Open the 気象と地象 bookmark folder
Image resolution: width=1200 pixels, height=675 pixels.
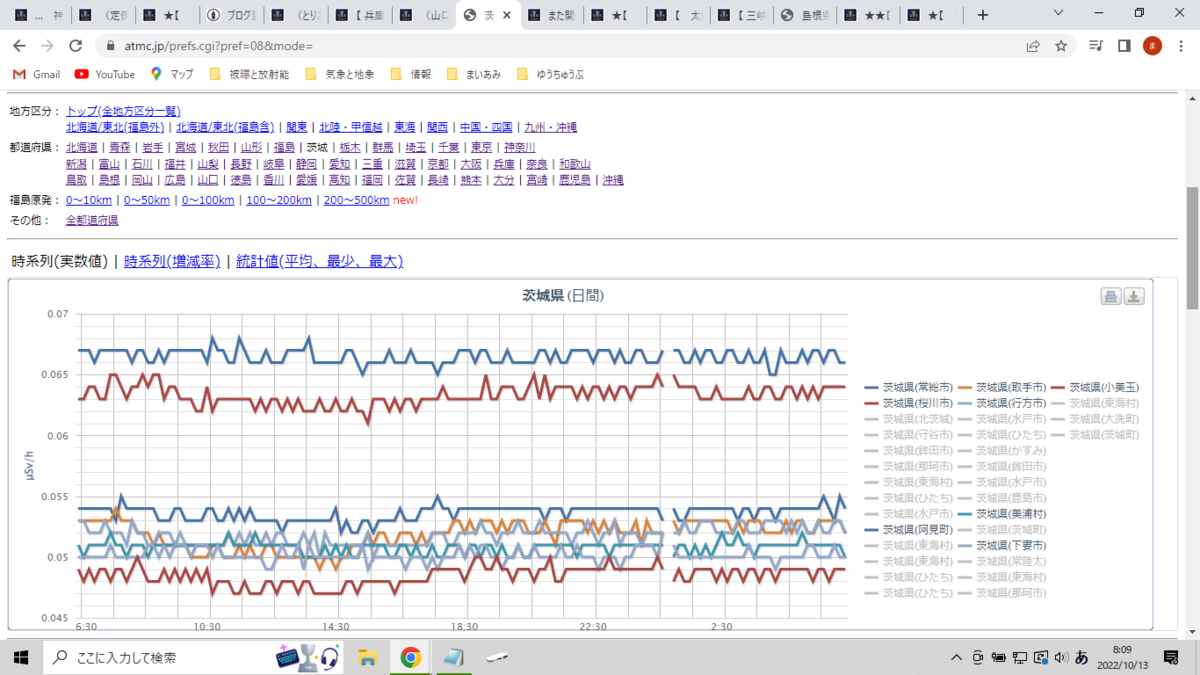[340, 74]
